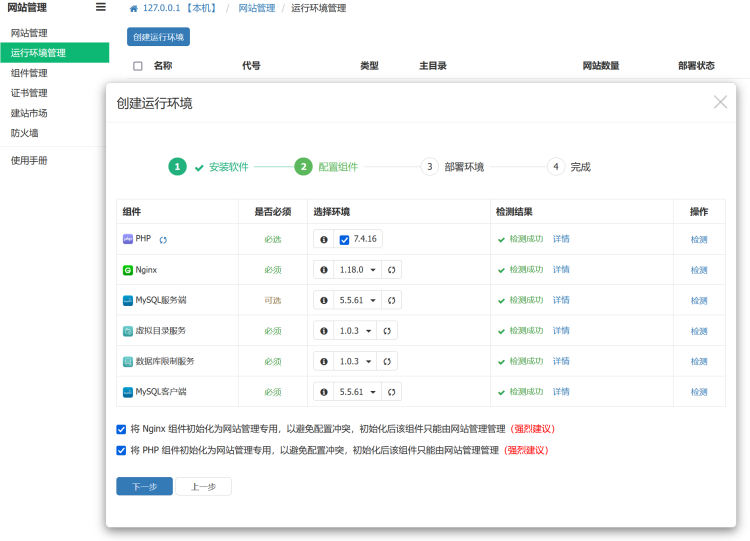Open the info icon for 虚拟目录服务
This screenshot has width=750, height=541.
324,331
